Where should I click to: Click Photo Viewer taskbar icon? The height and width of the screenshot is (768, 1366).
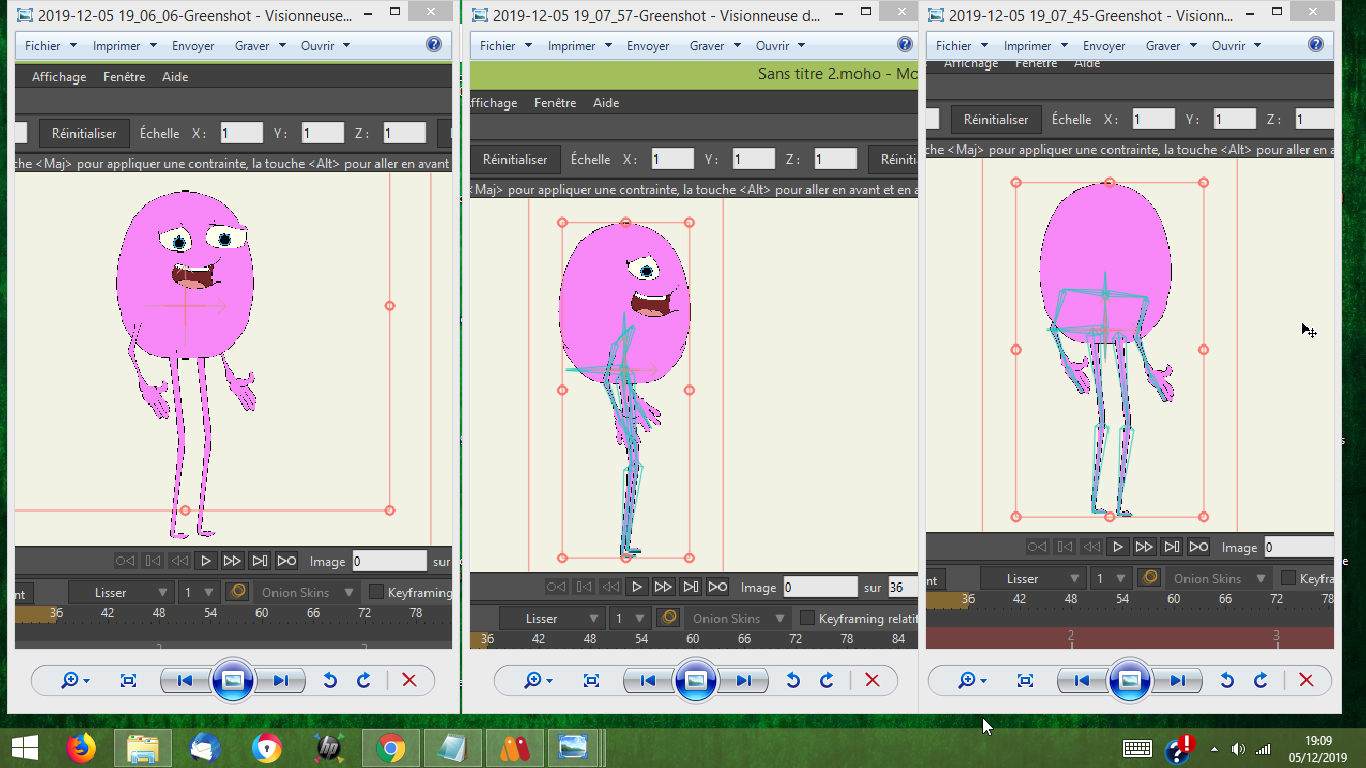point(574,747)
